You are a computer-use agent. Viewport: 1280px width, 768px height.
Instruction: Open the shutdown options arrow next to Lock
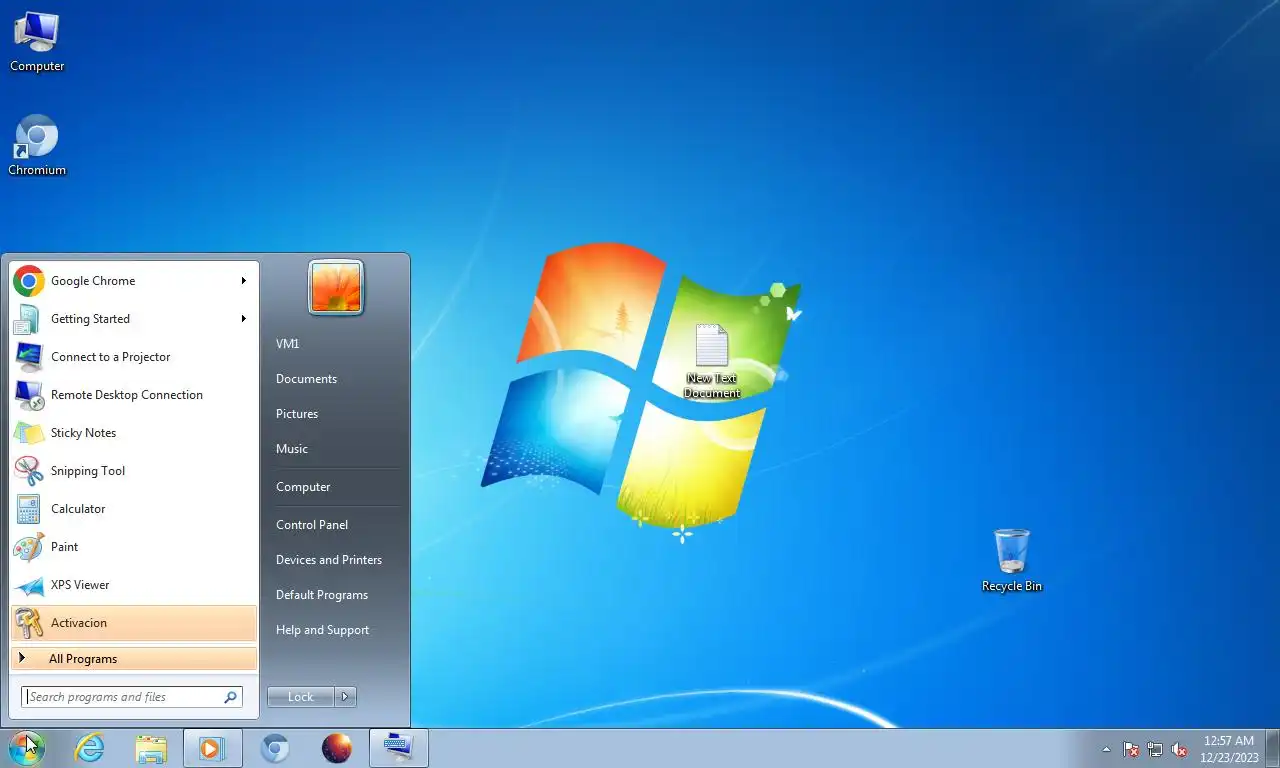click(x=345, y=697)
